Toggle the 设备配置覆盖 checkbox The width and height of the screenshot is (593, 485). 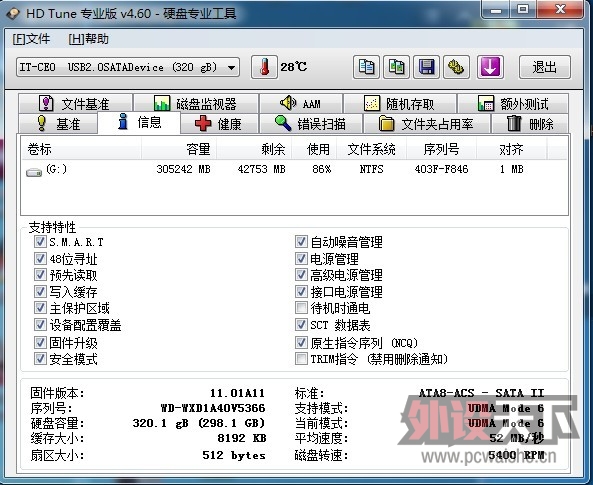40,325
